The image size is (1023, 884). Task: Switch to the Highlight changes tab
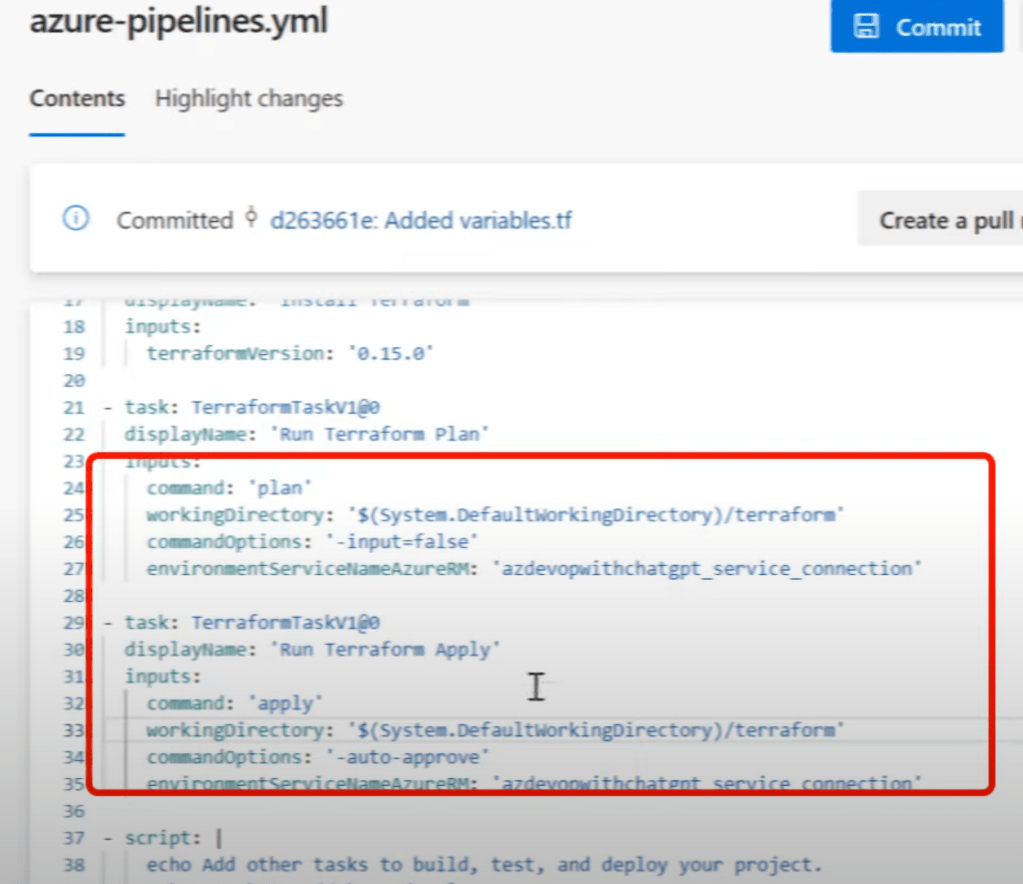click(x=248, y=99)
